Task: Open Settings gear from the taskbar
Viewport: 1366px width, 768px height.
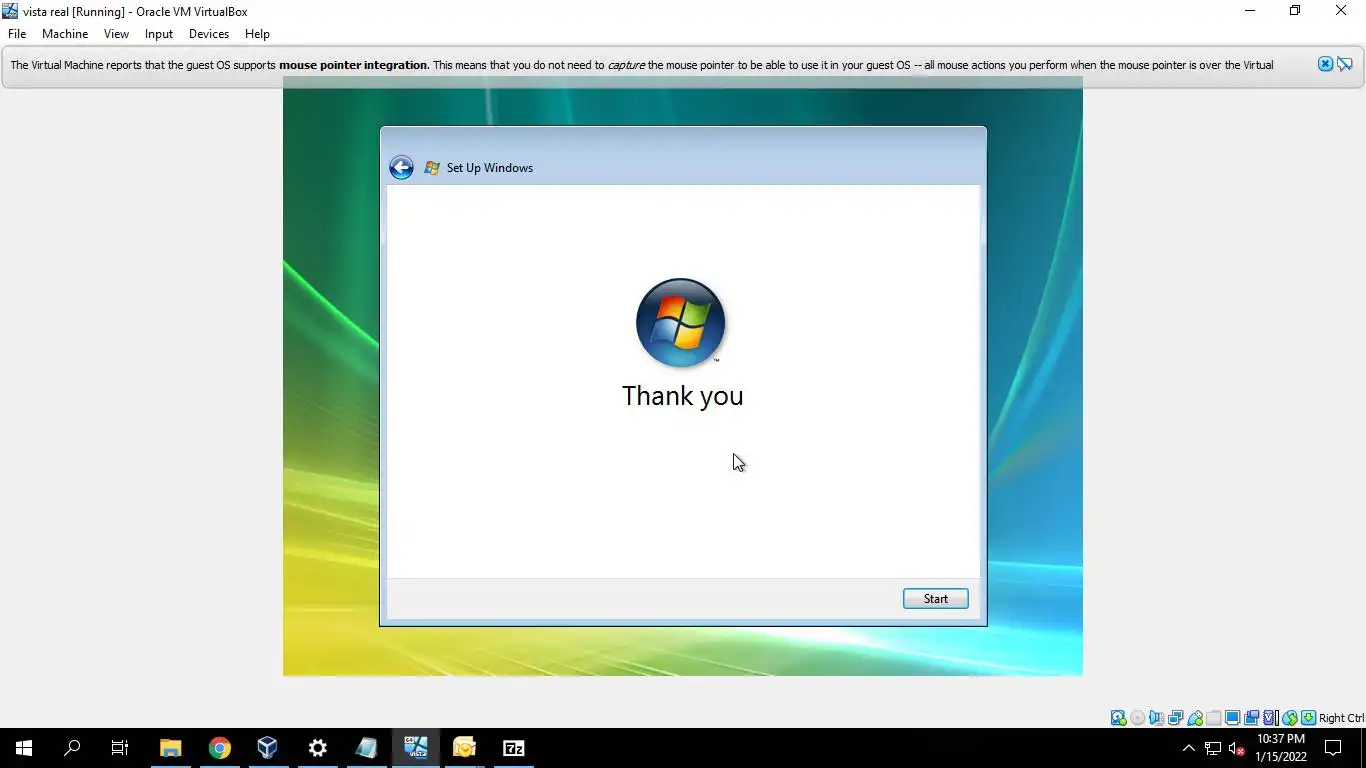Action: [x=317, y=748]
